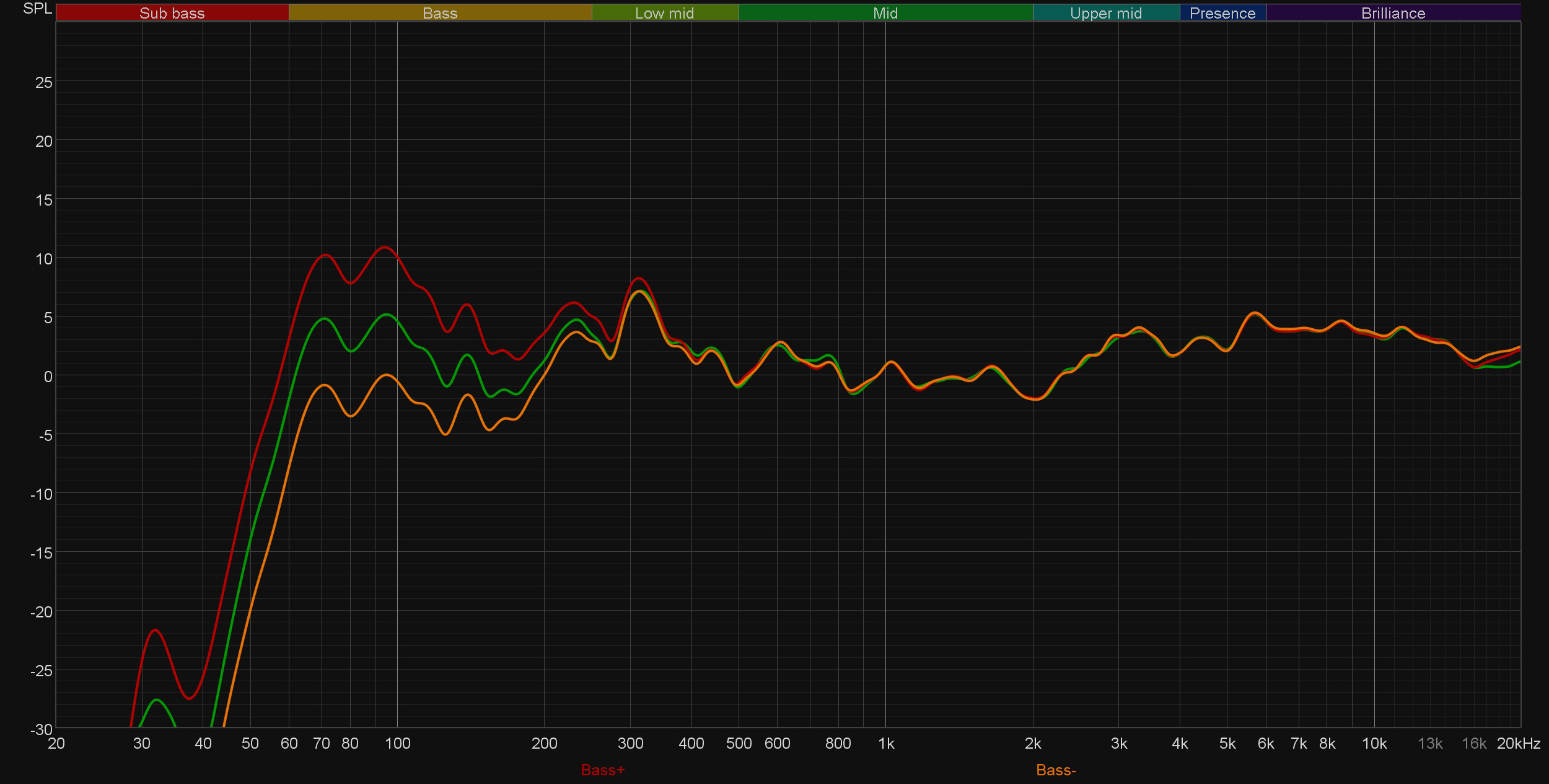Click the orange Bass- legend label
This screenshot has width=1549, height=784.
[1056, 770]
